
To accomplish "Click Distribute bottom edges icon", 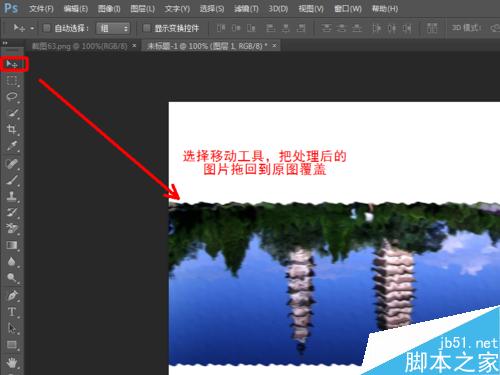I will tap(357, 28).
